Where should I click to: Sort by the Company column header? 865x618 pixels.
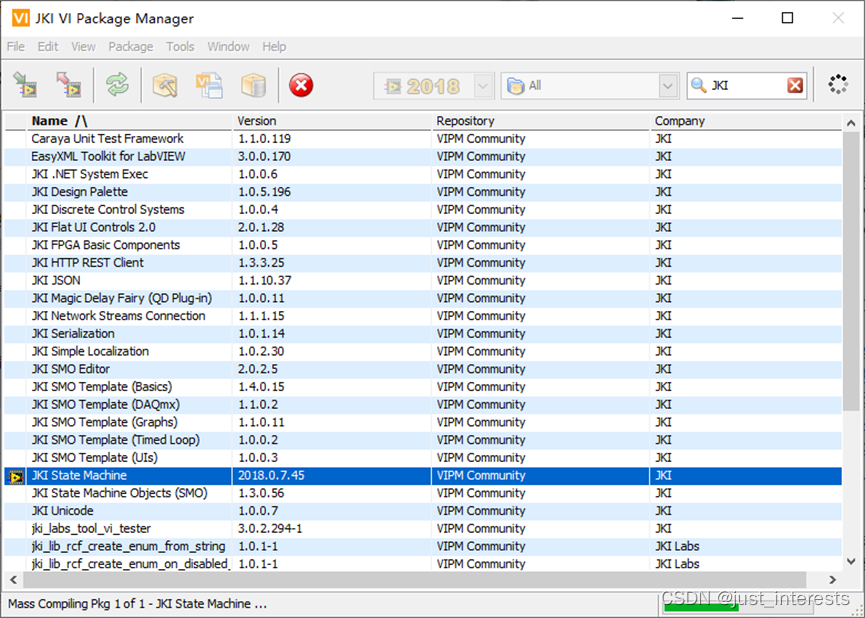pyautogui.click(x=746, y=121)
